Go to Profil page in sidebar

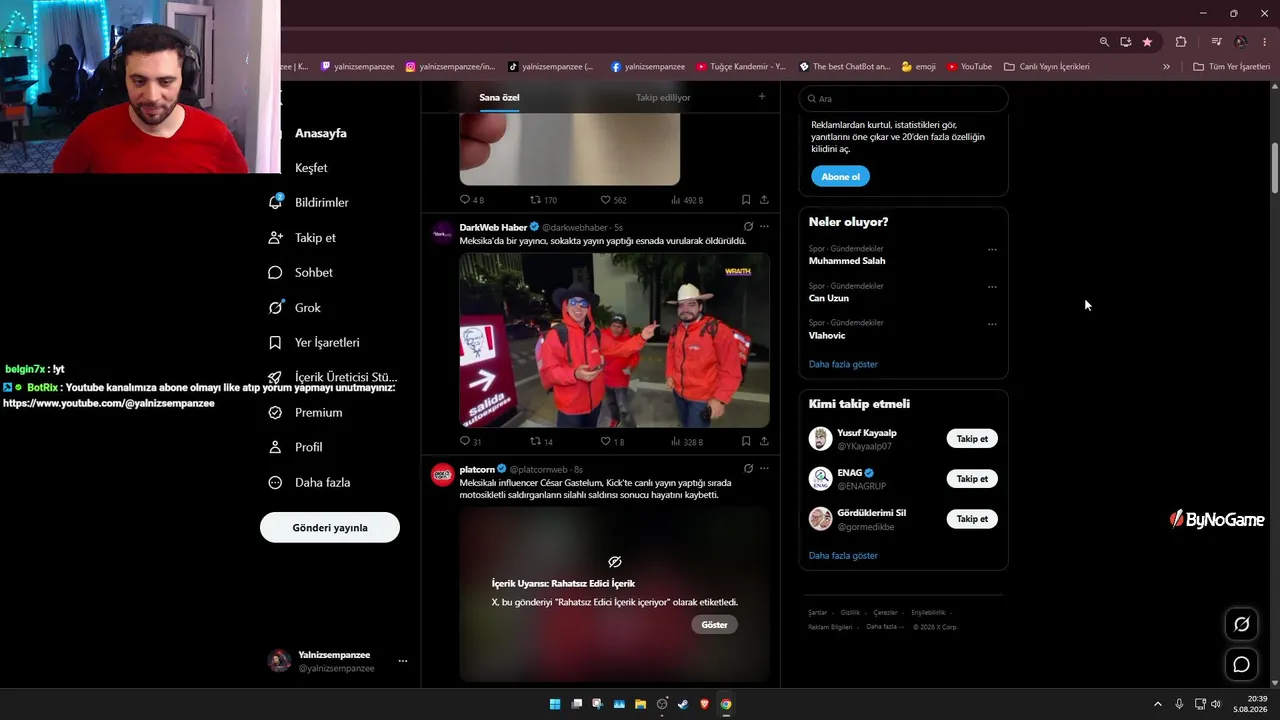(x=295, y=447)
